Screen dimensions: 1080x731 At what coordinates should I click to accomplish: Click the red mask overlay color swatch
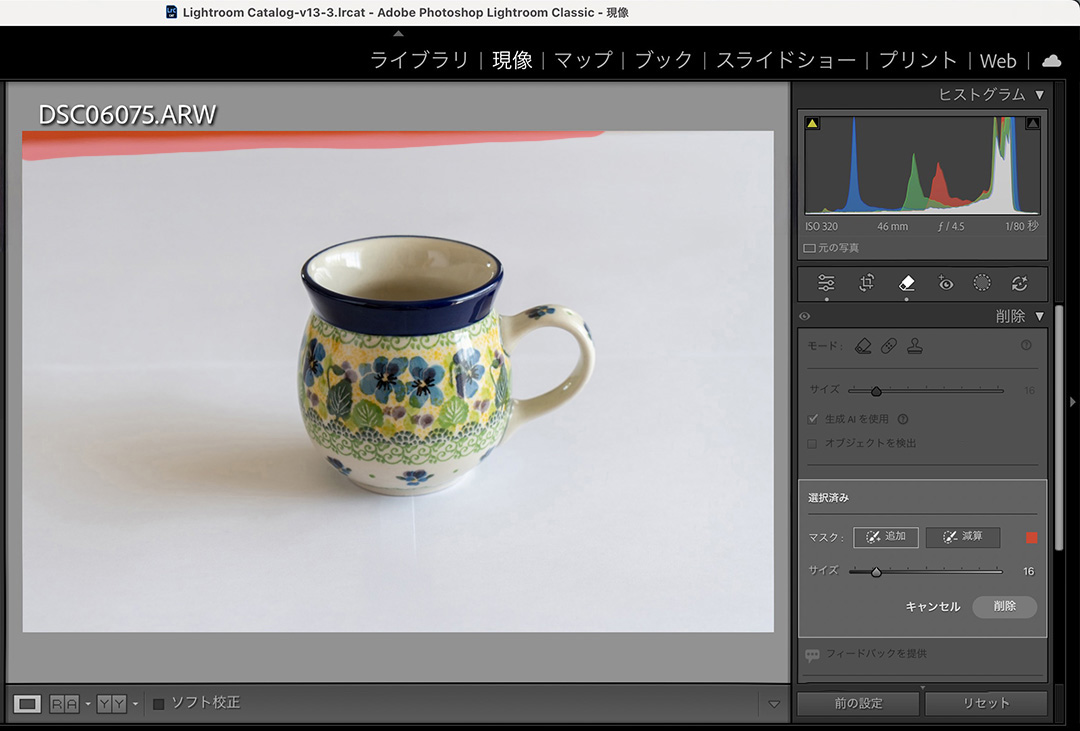pos(1031,537)
